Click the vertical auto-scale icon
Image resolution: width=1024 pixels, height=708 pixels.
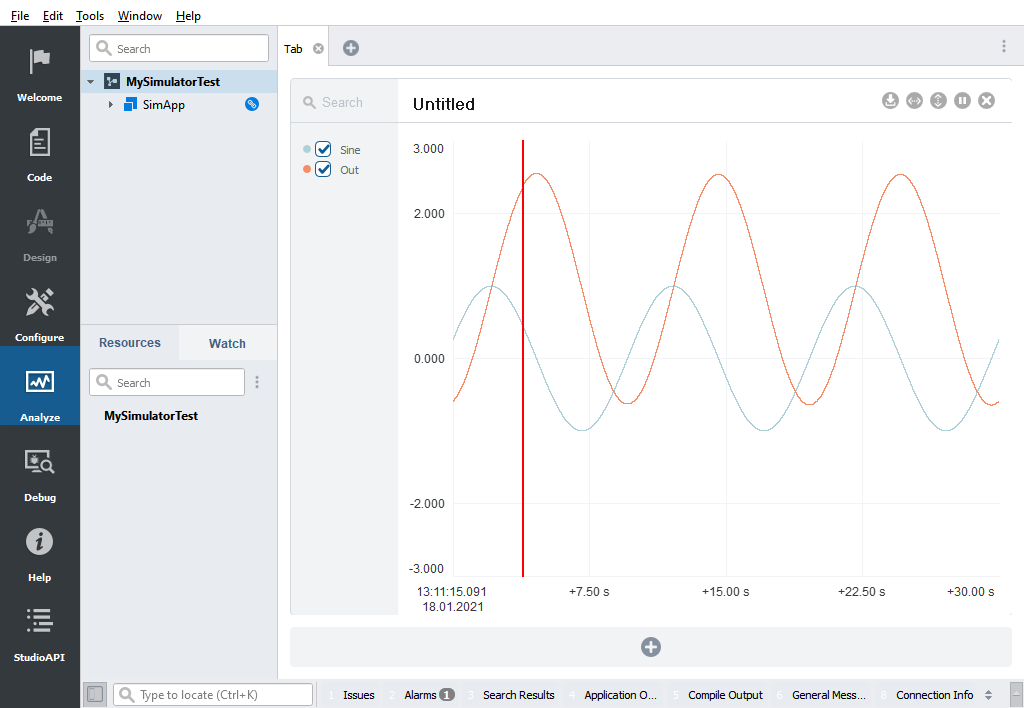tap(938, 100)
